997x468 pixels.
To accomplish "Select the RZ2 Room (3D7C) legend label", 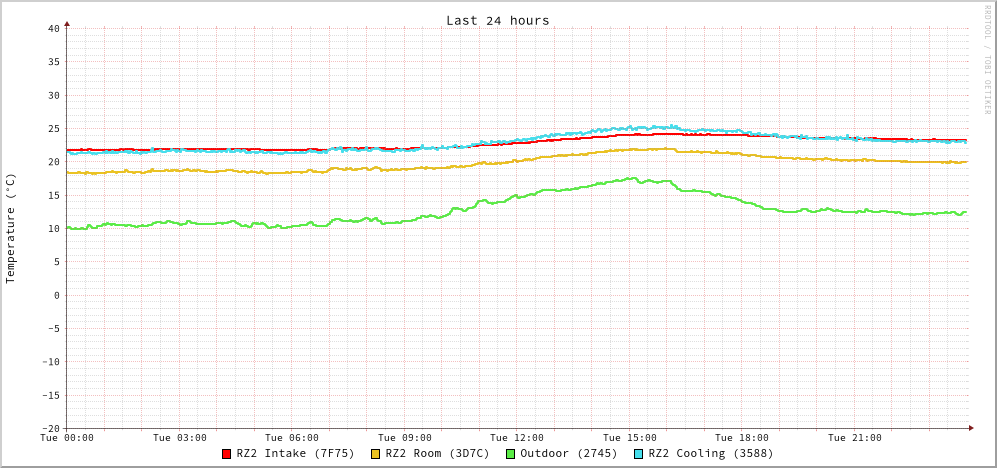I will tap(437, 454).
